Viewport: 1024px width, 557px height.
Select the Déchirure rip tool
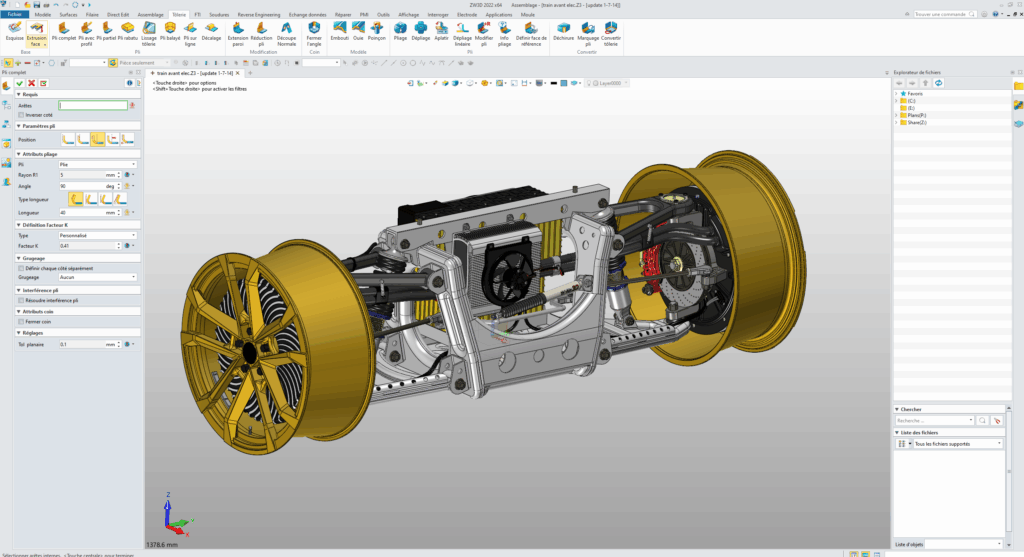tap(563, 32)
